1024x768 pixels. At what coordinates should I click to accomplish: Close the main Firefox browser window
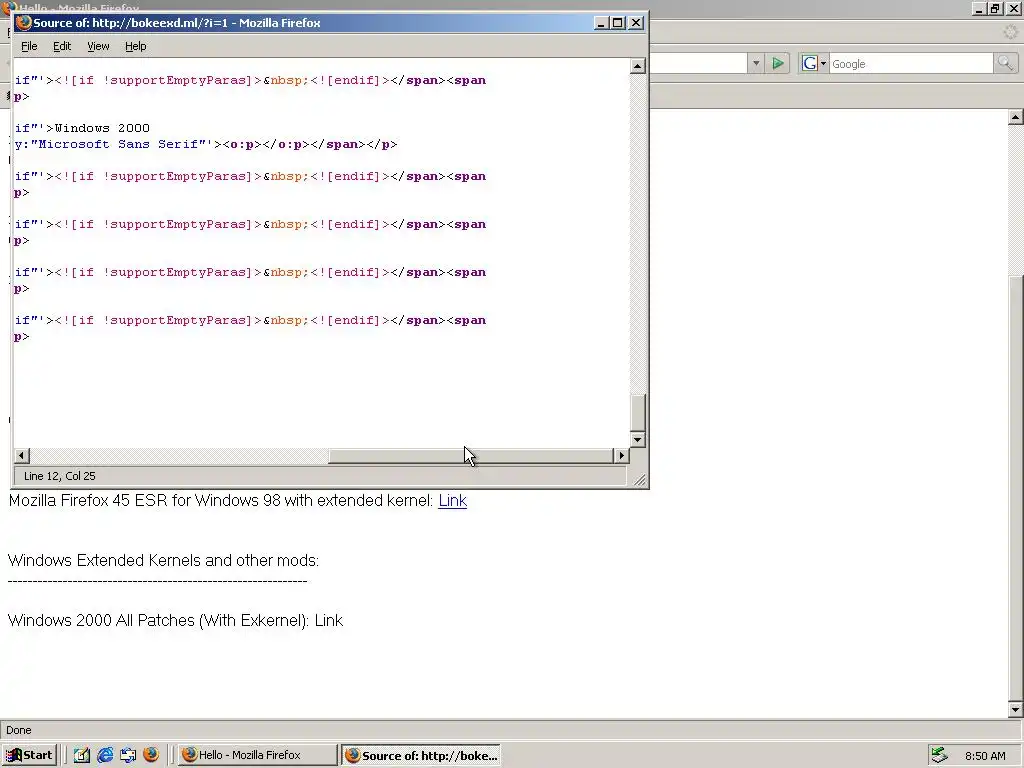1014,8
